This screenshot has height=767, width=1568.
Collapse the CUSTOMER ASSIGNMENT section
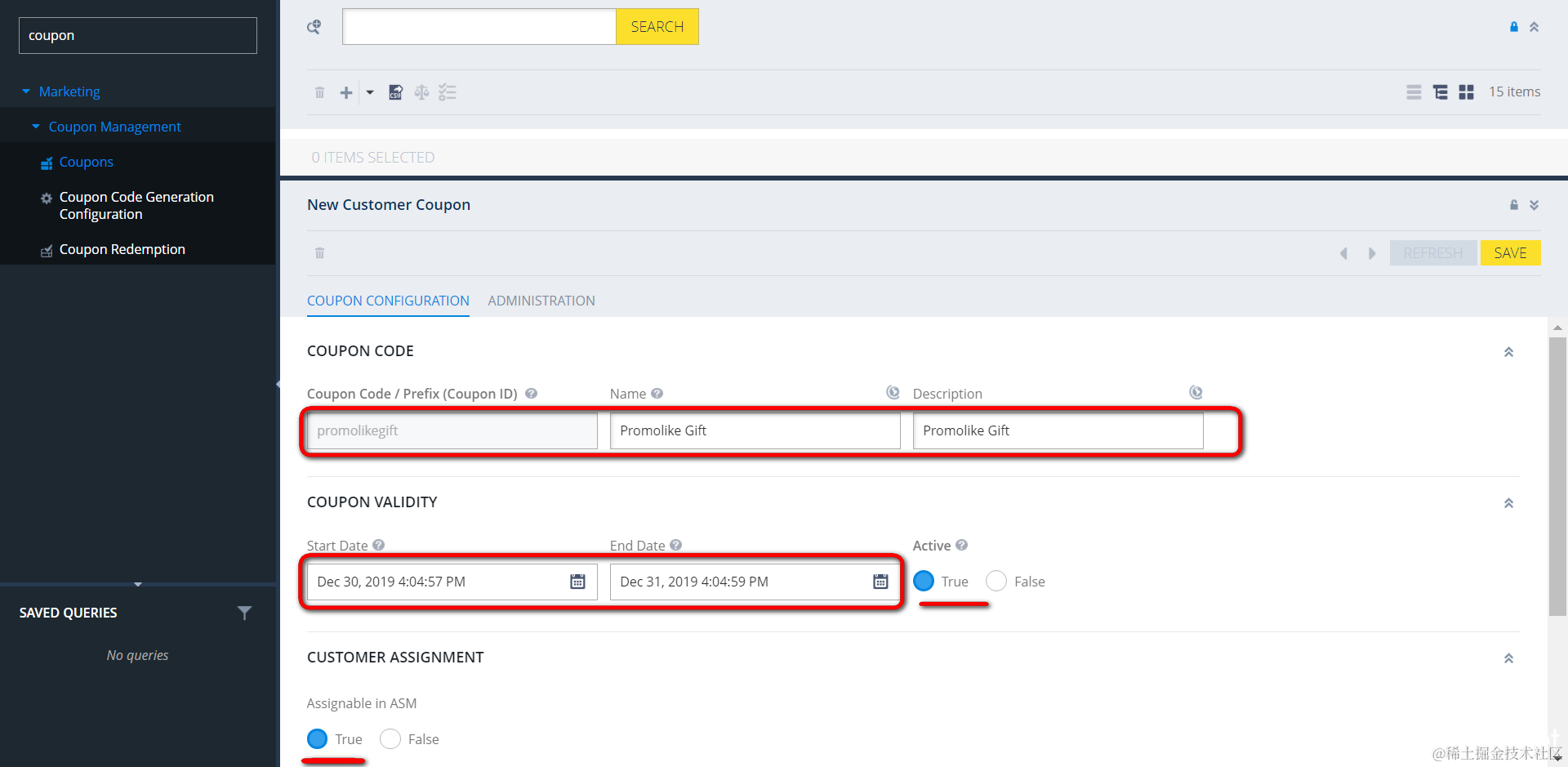coord(1508,658)
